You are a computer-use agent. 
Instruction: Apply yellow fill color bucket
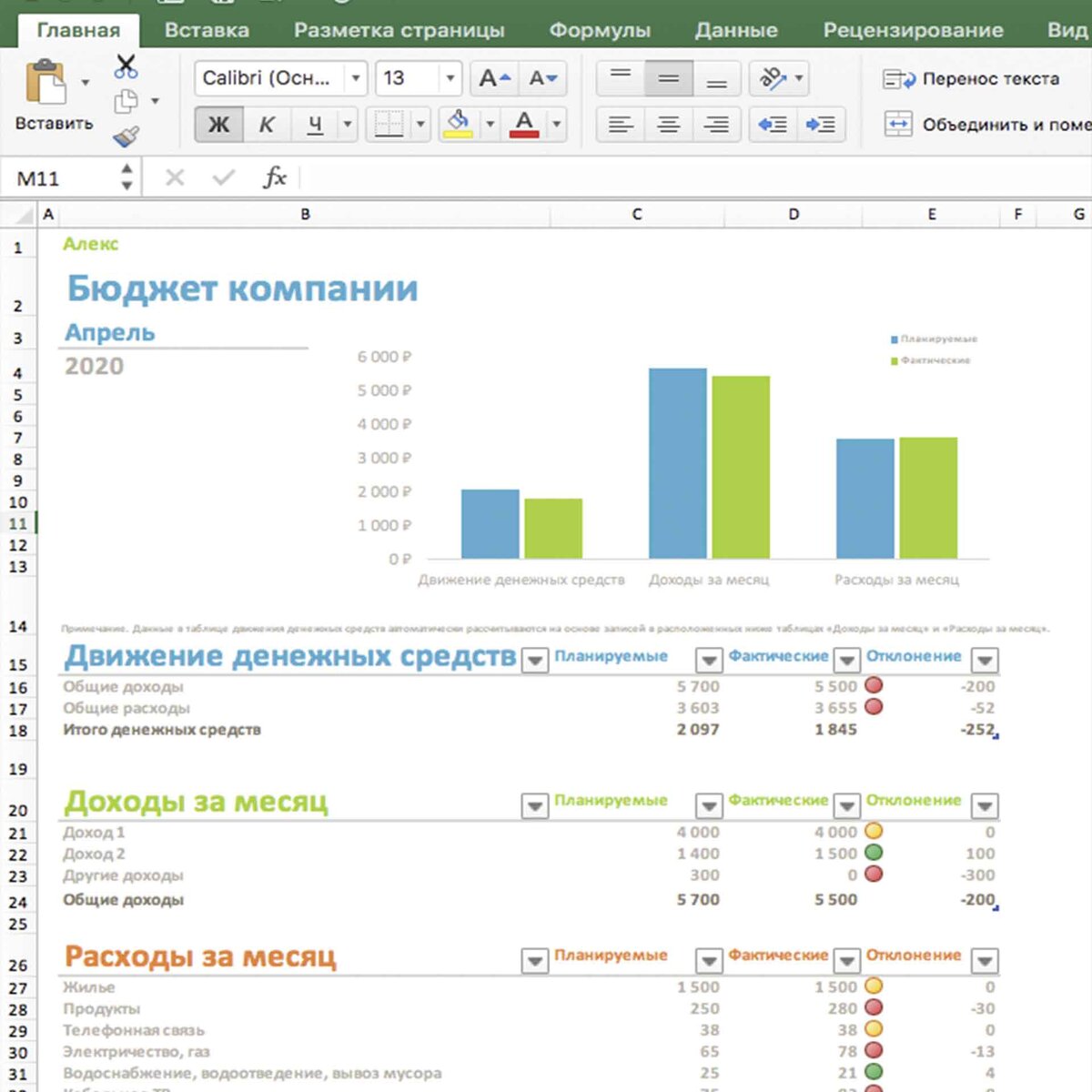pyautogui.click(x=458, y=124)
